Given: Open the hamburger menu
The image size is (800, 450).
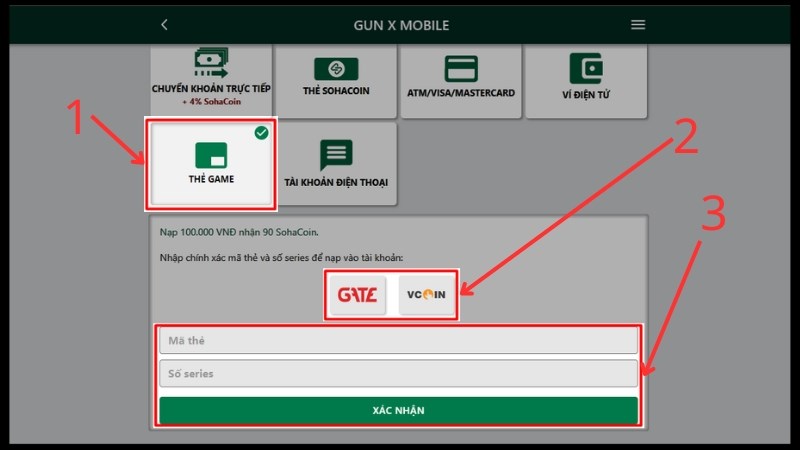Looking at the screenshot, I should [638, 24].
